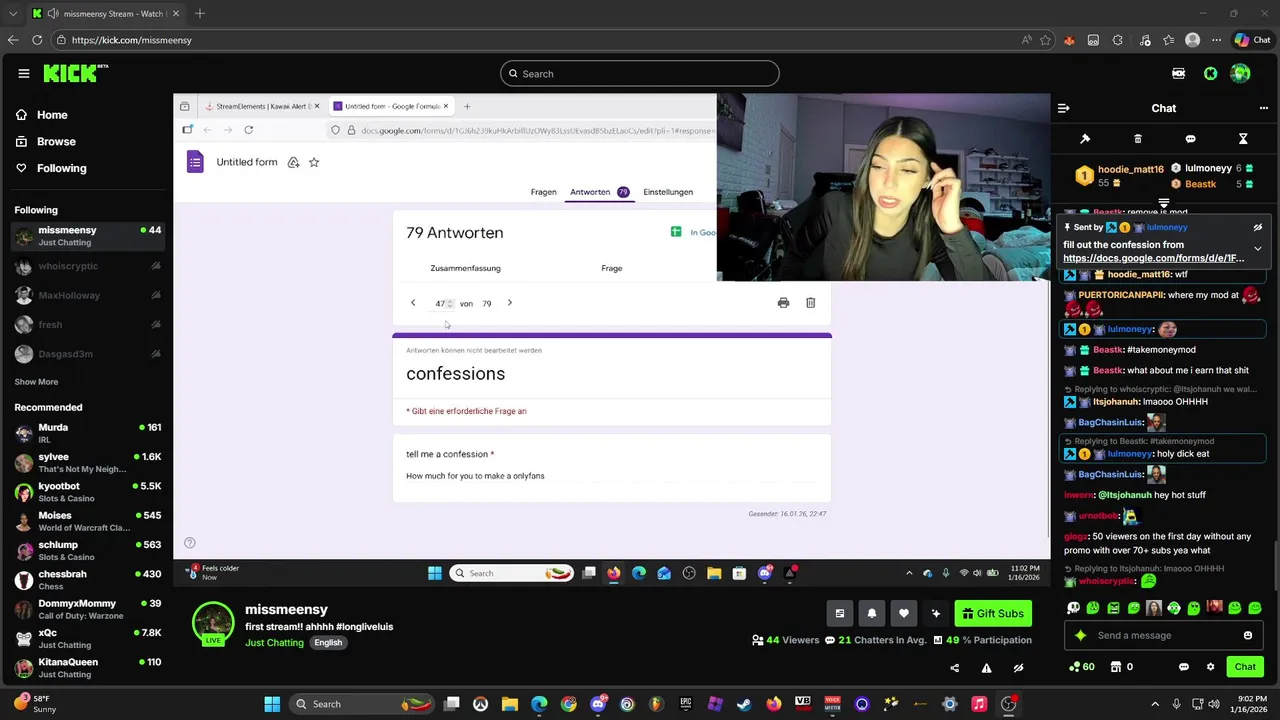
Task: Send message with green Chat button
Action: [1245, 667]
